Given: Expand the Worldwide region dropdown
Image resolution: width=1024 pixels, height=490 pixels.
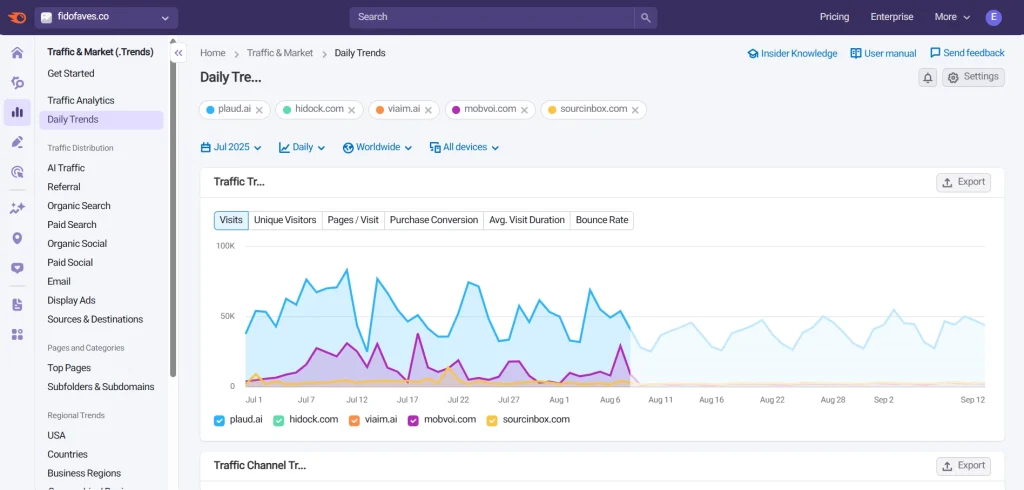Looking at the screenshot, I should [x=377, y=147].
